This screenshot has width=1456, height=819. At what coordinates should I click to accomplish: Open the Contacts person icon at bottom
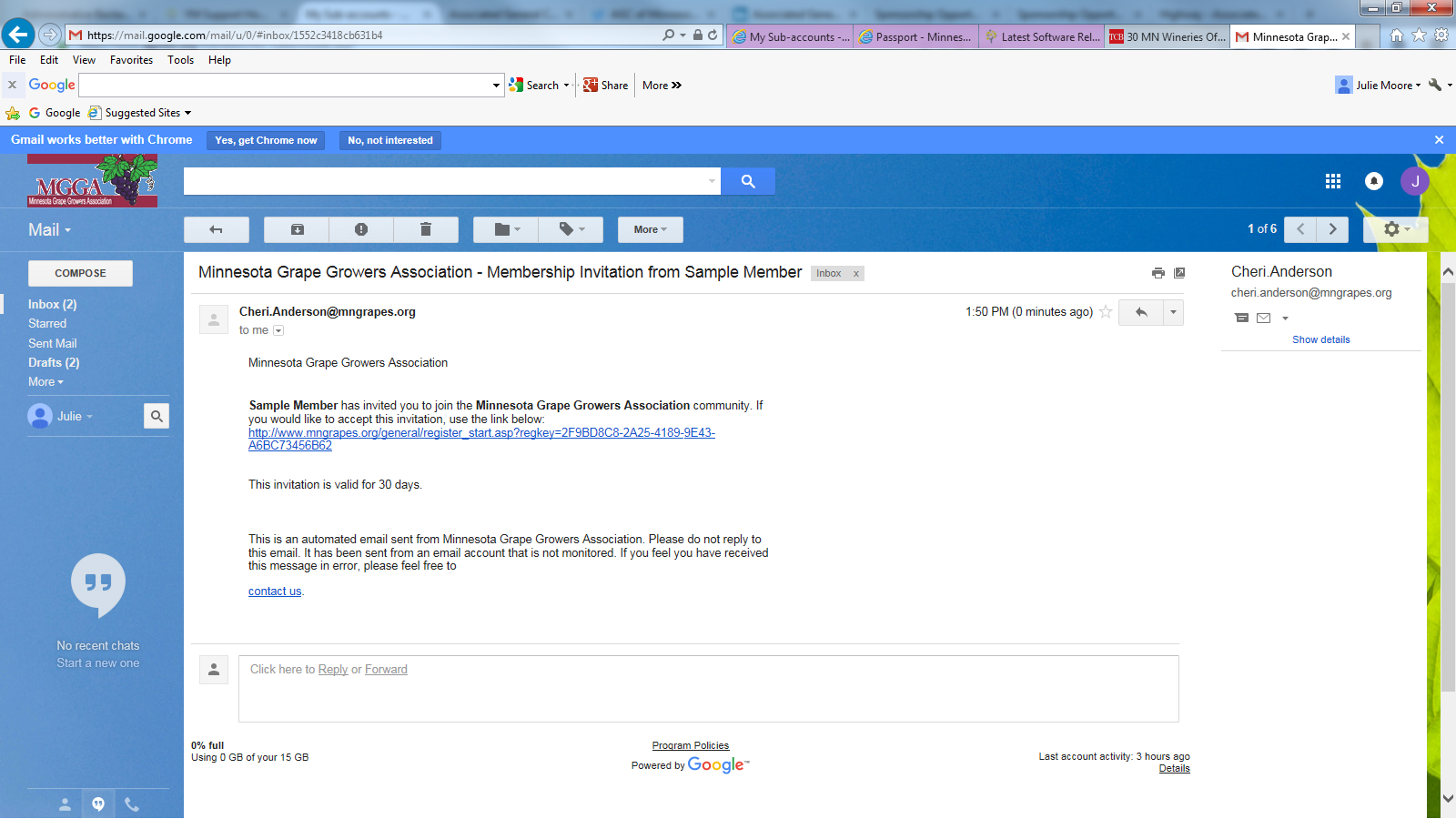pos(65,804)
